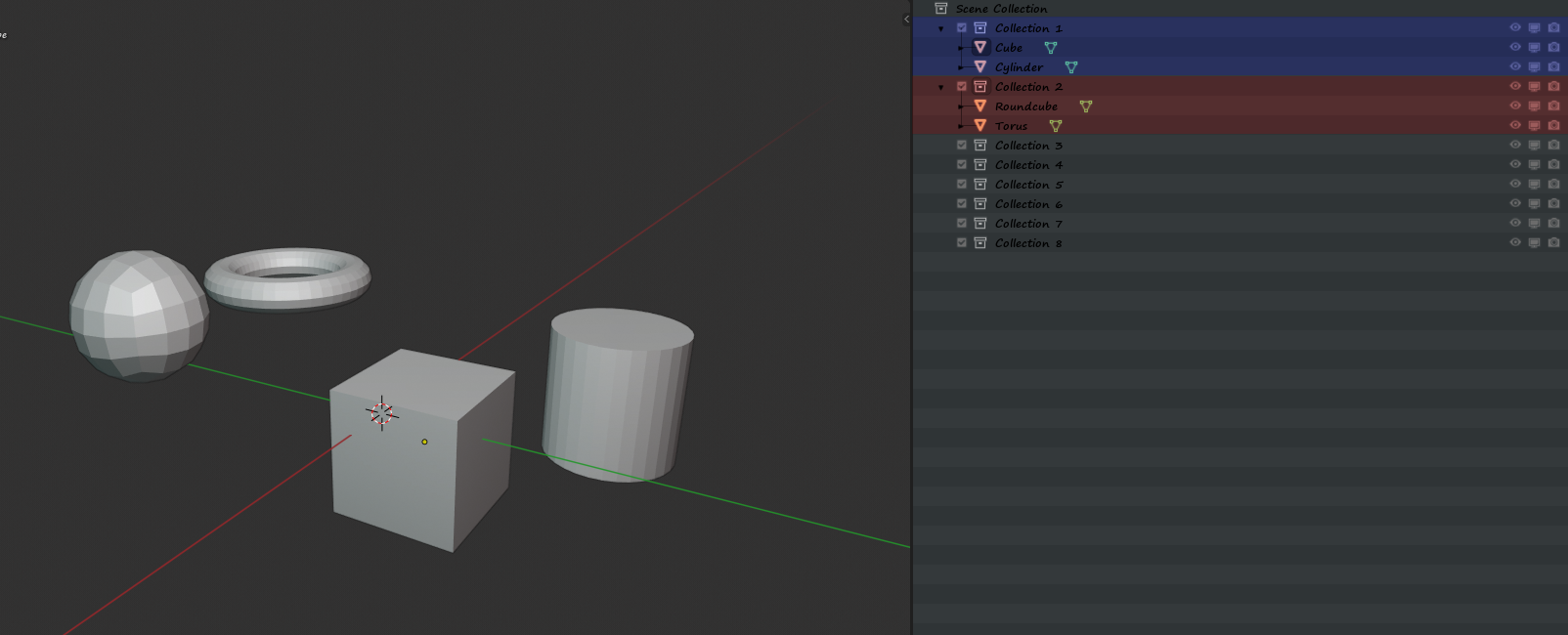Uncheck the Collection 2 exclude checkbox

point(962,86)
